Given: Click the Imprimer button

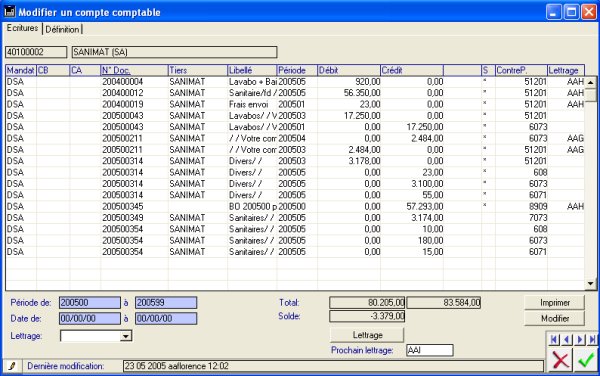Looking at the screenshot, I should pos(554,303).
